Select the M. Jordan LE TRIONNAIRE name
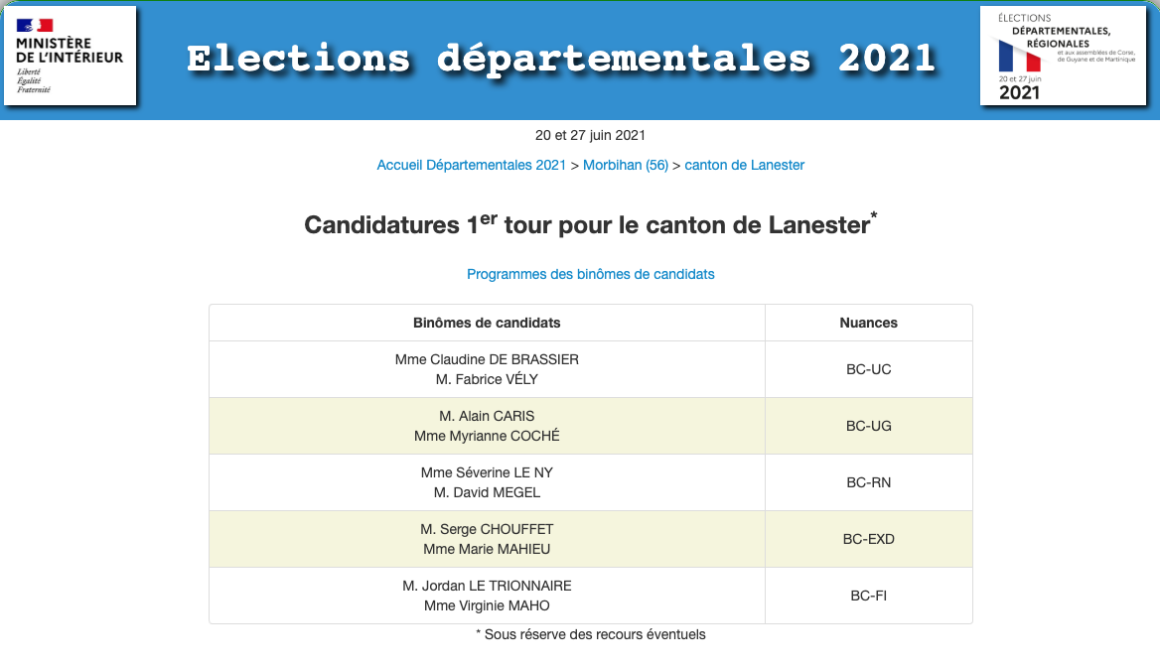Image resolution: width=1160 pixels, height=667 pixels. (x=486, y=586)
